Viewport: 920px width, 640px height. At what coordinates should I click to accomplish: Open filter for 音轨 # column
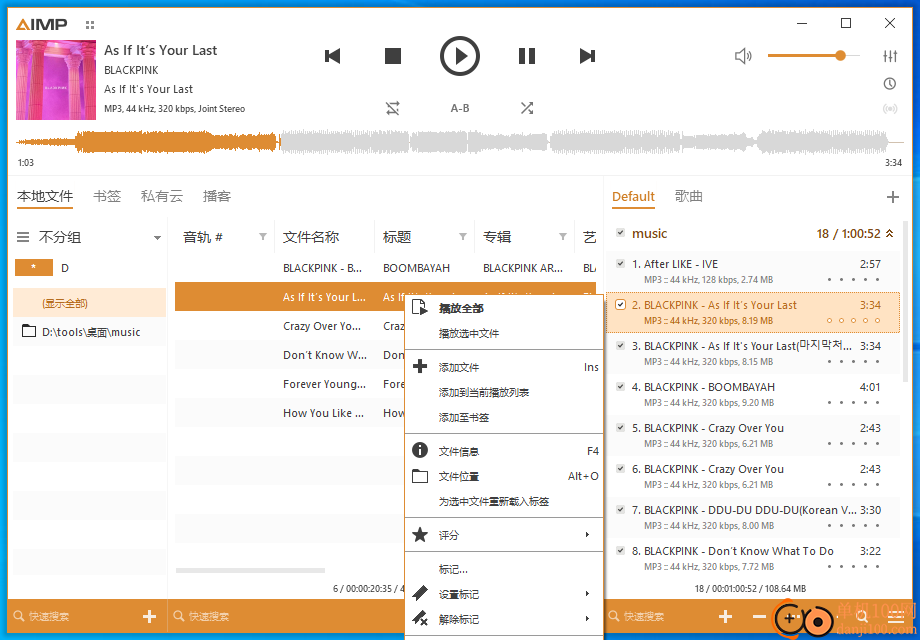click(x=263, y=237)
